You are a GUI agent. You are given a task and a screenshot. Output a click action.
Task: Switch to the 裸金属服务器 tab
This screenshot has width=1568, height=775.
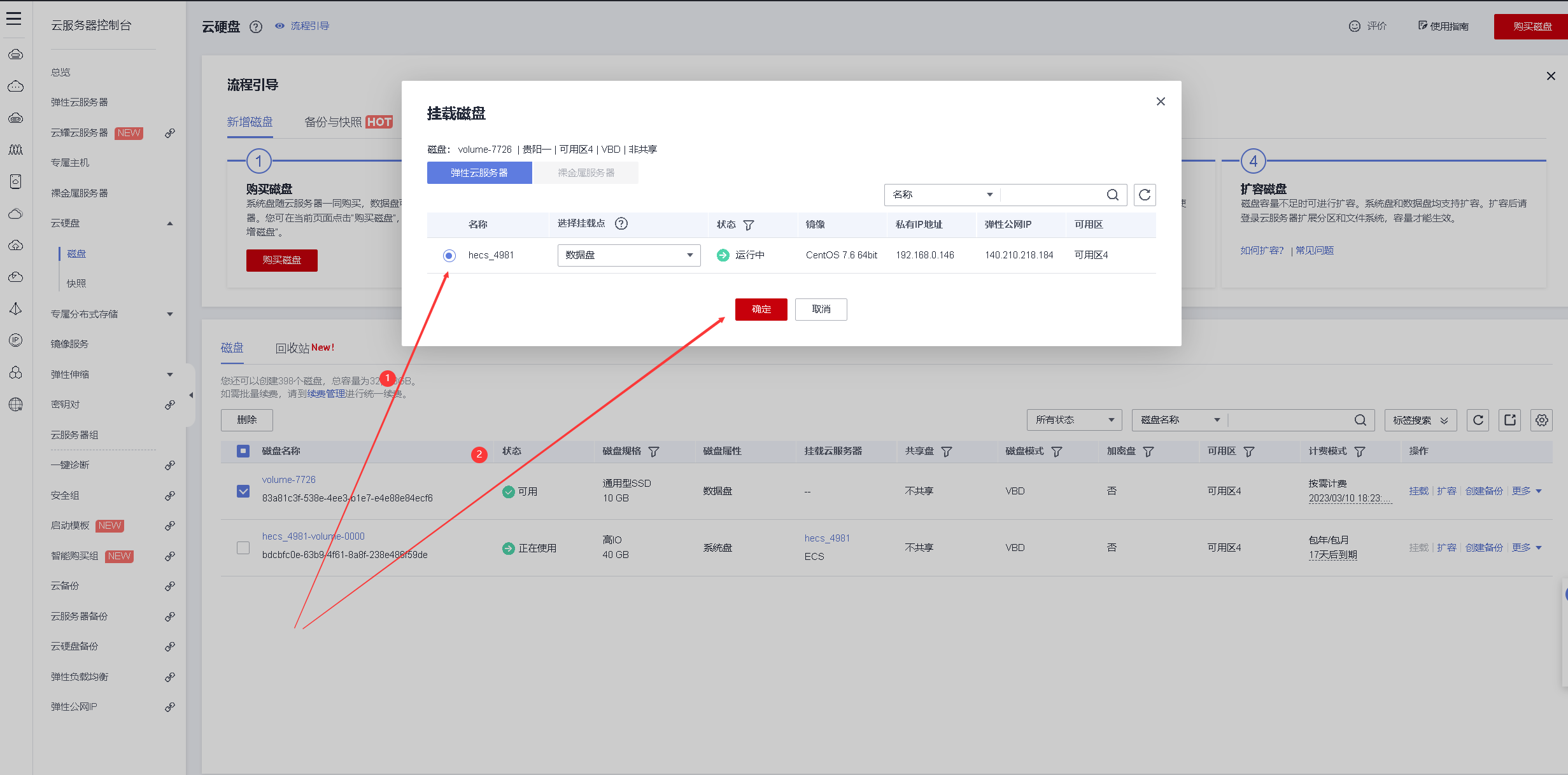tap(586, 173)
